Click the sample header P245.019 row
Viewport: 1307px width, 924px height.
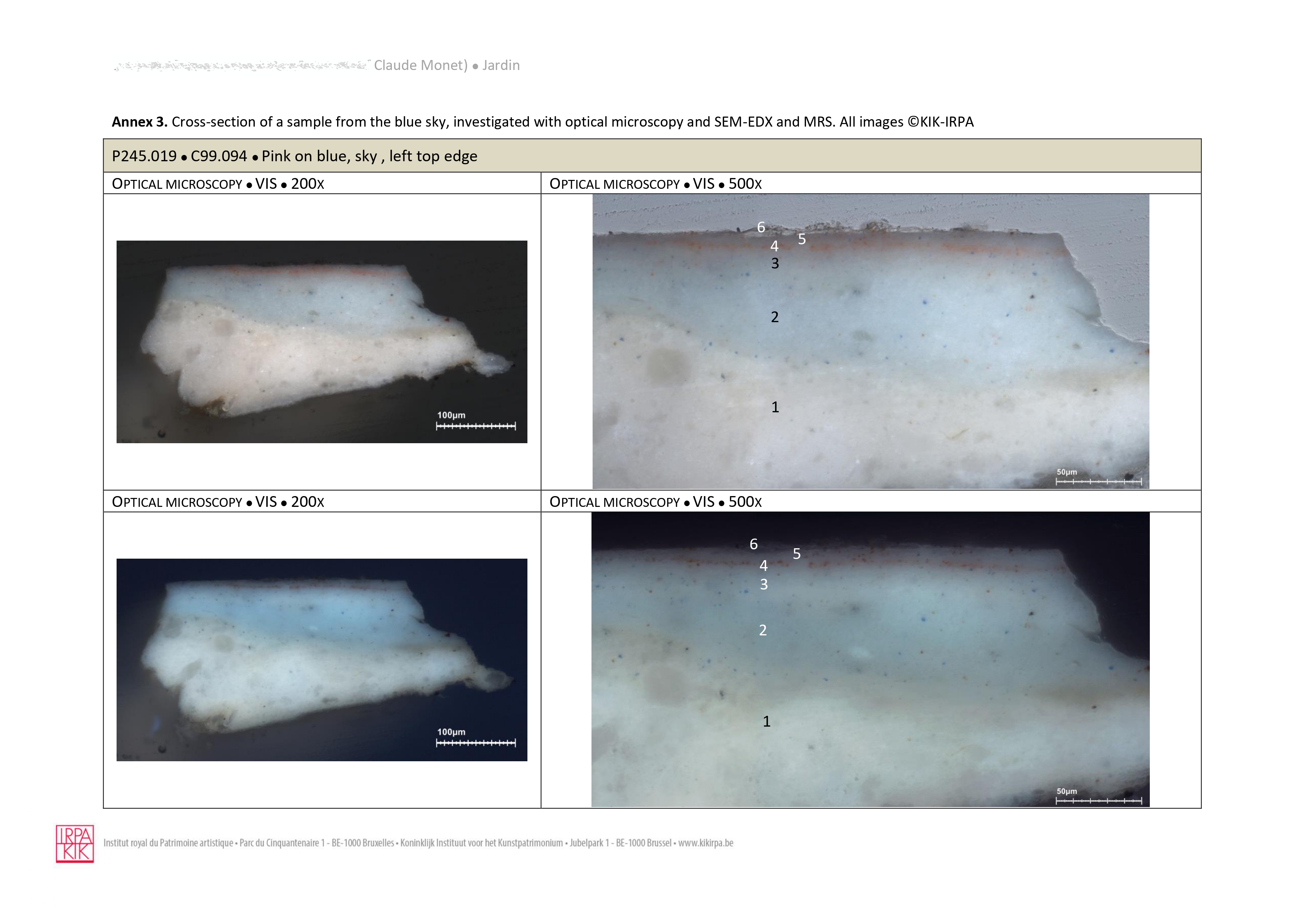[294, 156]
